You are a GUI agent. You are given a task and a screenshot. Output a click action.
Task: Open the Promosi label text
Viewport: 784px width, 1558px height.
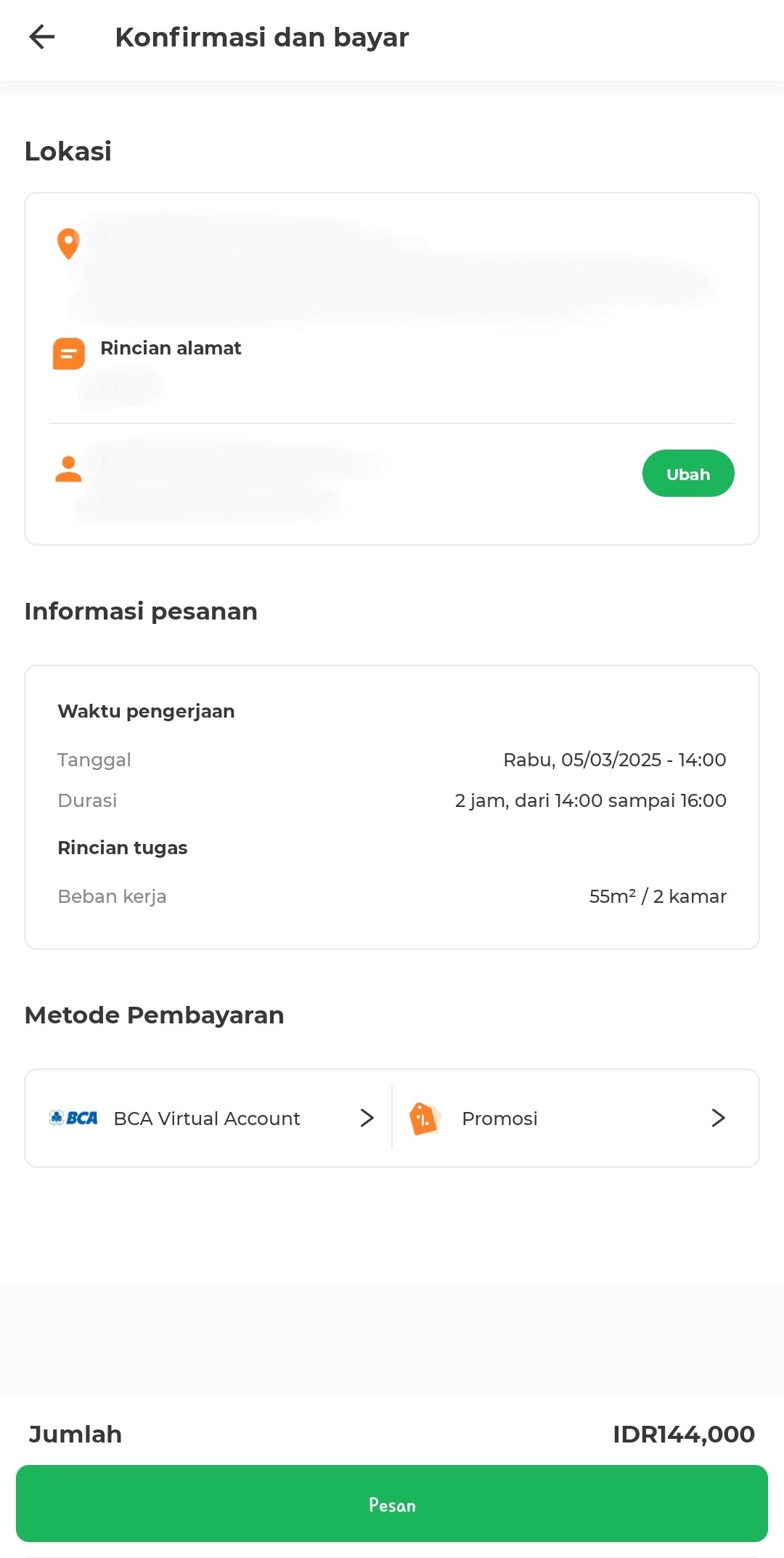[499, 1119]
